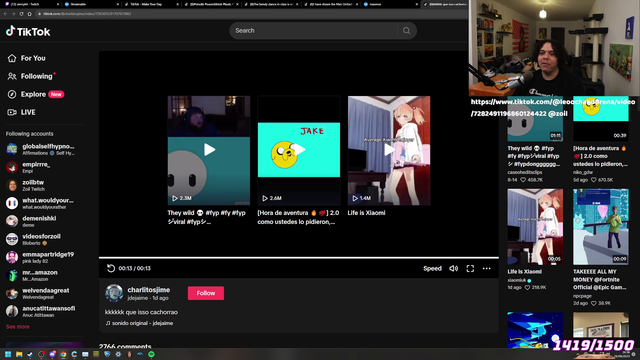The height and width of the screenshot is (360, 640).
Task: Open the gear settings icon on taskbar
Action: [x=118, y=354]
